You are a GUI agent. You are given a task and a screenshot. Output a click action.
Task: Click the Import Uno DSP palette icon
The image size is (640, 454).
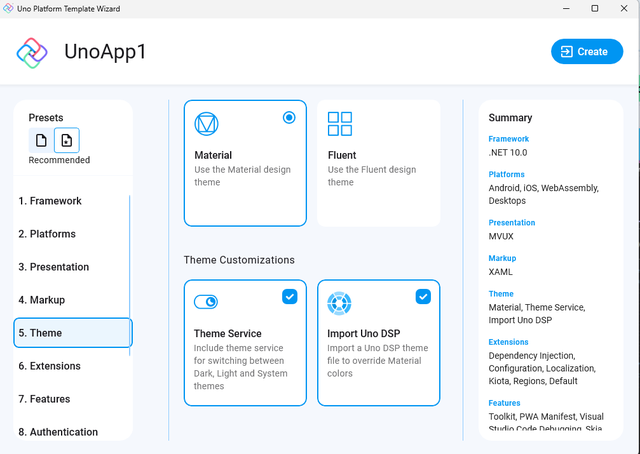(340, 302)
